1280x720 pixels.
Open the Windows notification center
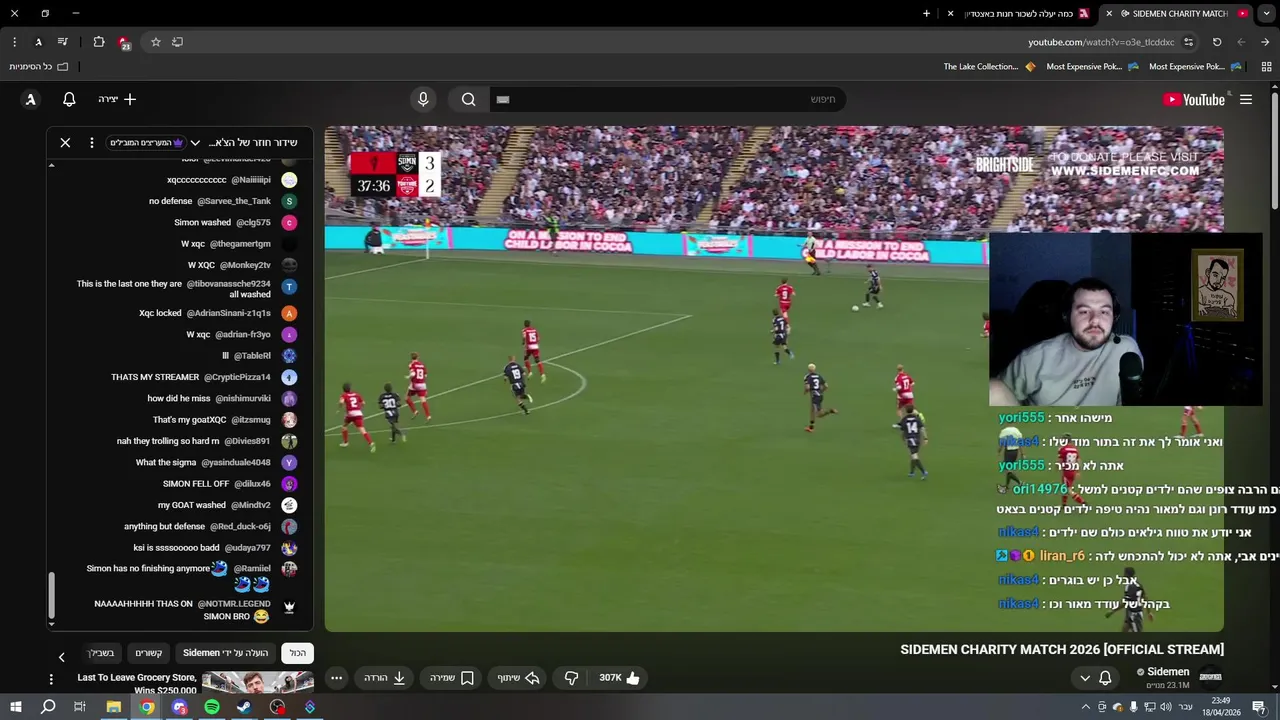point(1261,707)
